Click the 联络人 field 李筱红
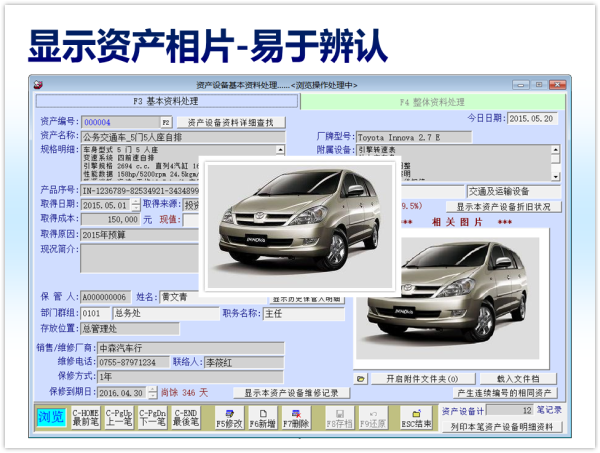The height and width of the screenshot is (453, 600). pyautogui.click(x=244, y=362)
